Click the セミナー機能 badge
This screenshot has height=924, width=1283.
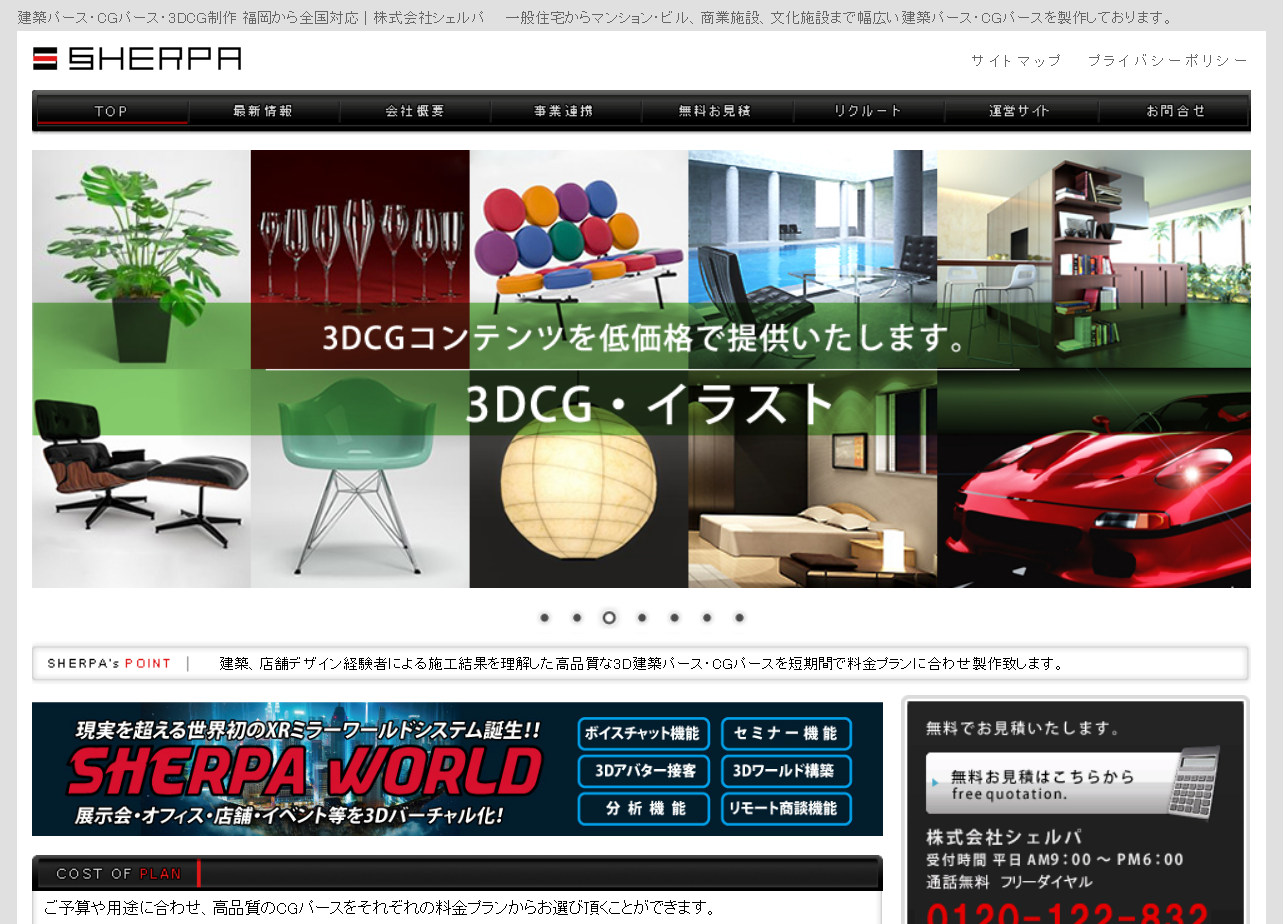coord(786,734)
